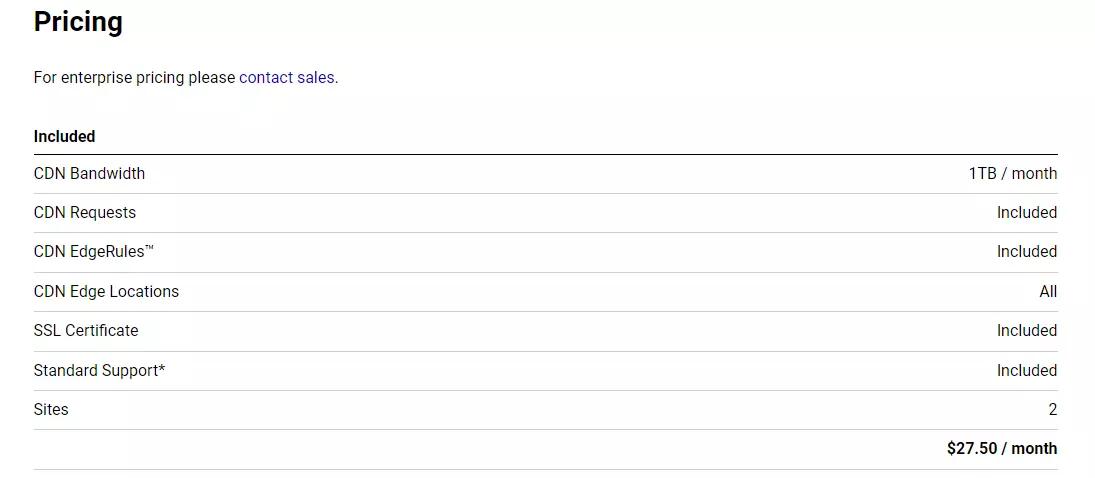
Task: Click Included value for CDN Requests
Action: coord(1027,212)
